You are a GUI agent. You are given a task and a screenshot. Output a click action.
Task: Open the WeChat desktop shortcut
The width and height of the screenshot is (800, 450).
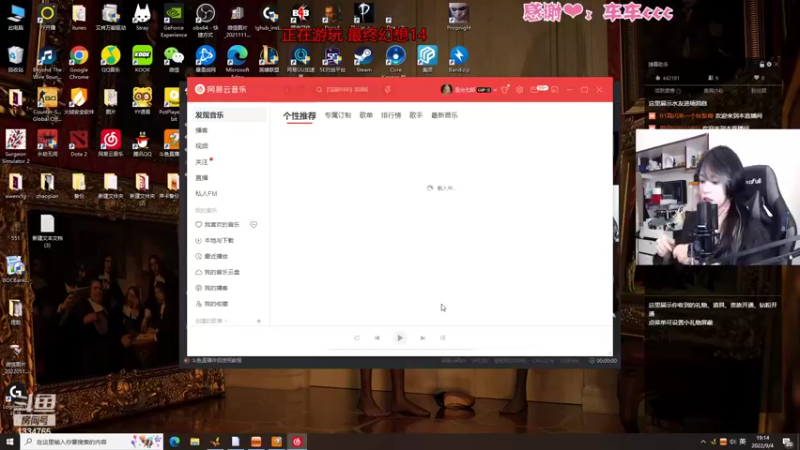pos(173,59)
